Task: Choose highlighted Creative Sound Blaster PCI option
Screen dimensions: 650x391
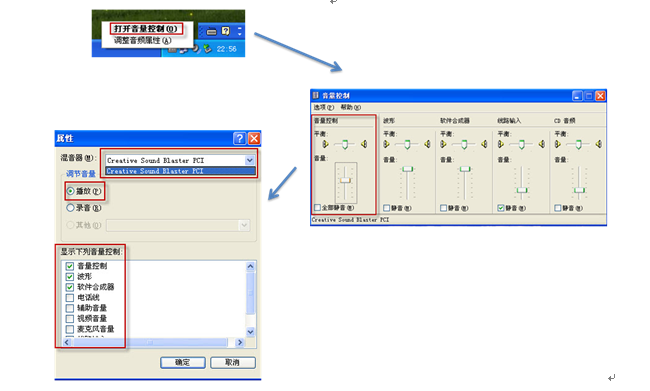Action: point(180,171)
